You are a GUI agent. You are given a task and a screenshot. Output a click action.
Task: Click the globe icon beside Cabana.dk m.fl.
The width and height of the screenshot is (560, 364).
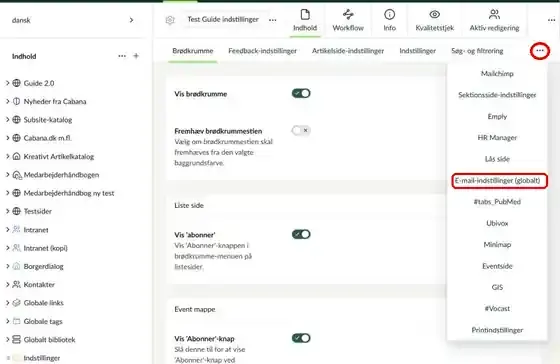16,138
